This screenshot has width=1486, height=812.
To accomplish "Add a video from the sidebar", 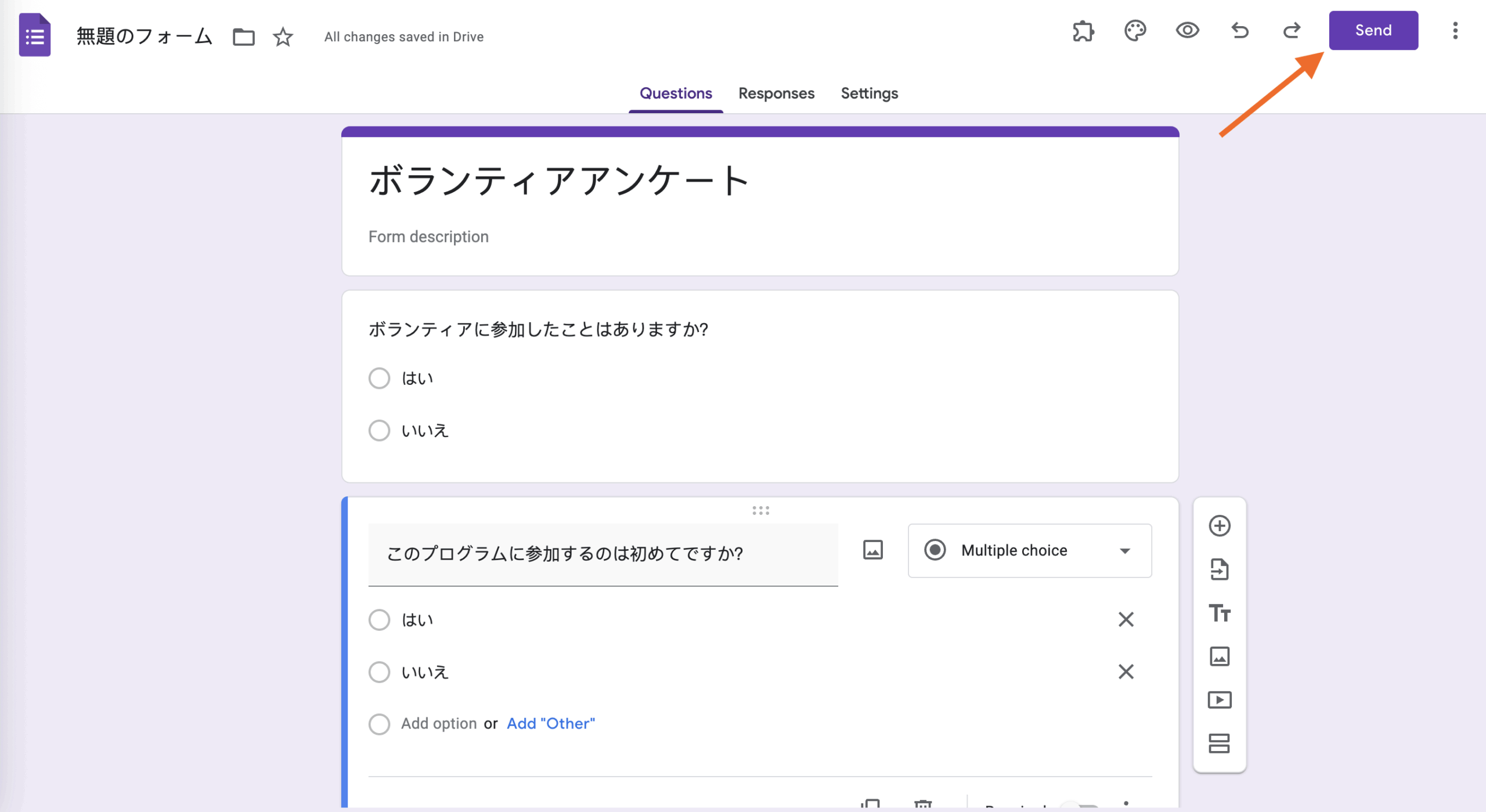I will [x=1219, y=700].
